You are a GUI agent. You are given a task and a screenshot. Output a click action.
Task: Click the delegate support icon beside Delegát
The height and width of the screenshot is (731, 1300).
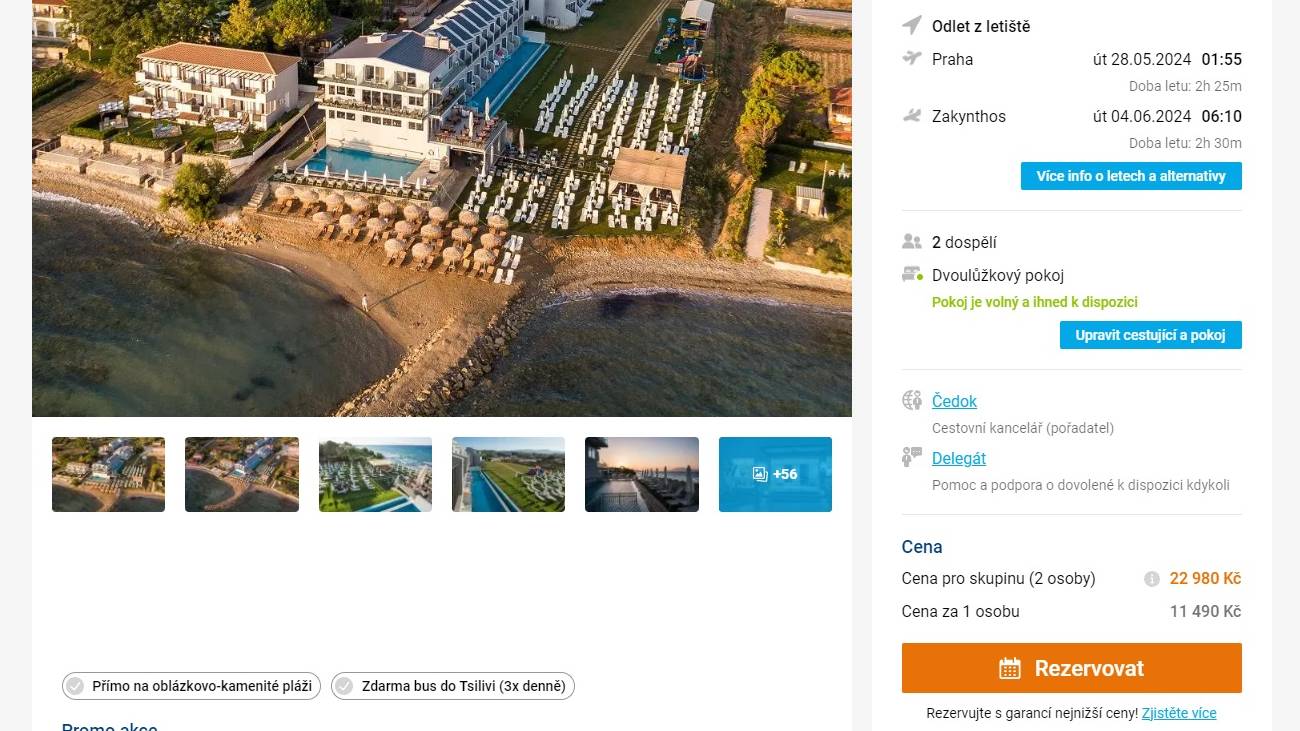(911, 458)
